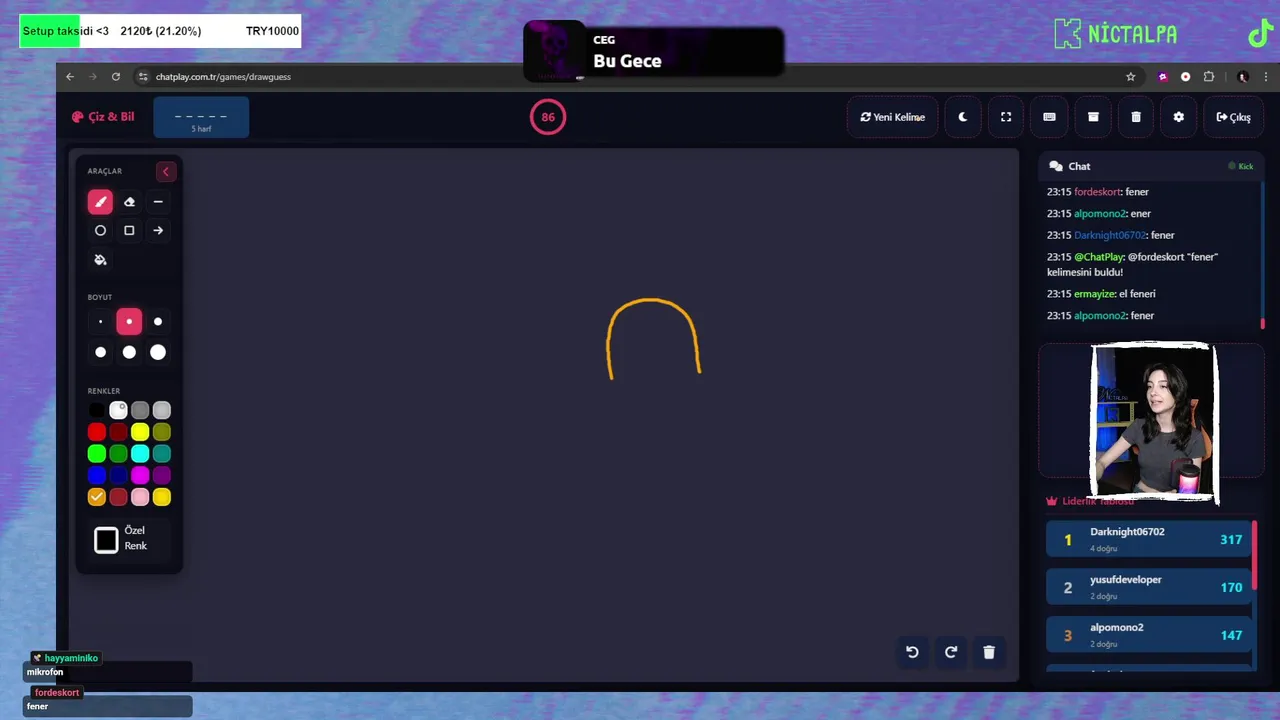Select the eraser tool
The image size is (1280, 720).
tap(129, 202)
